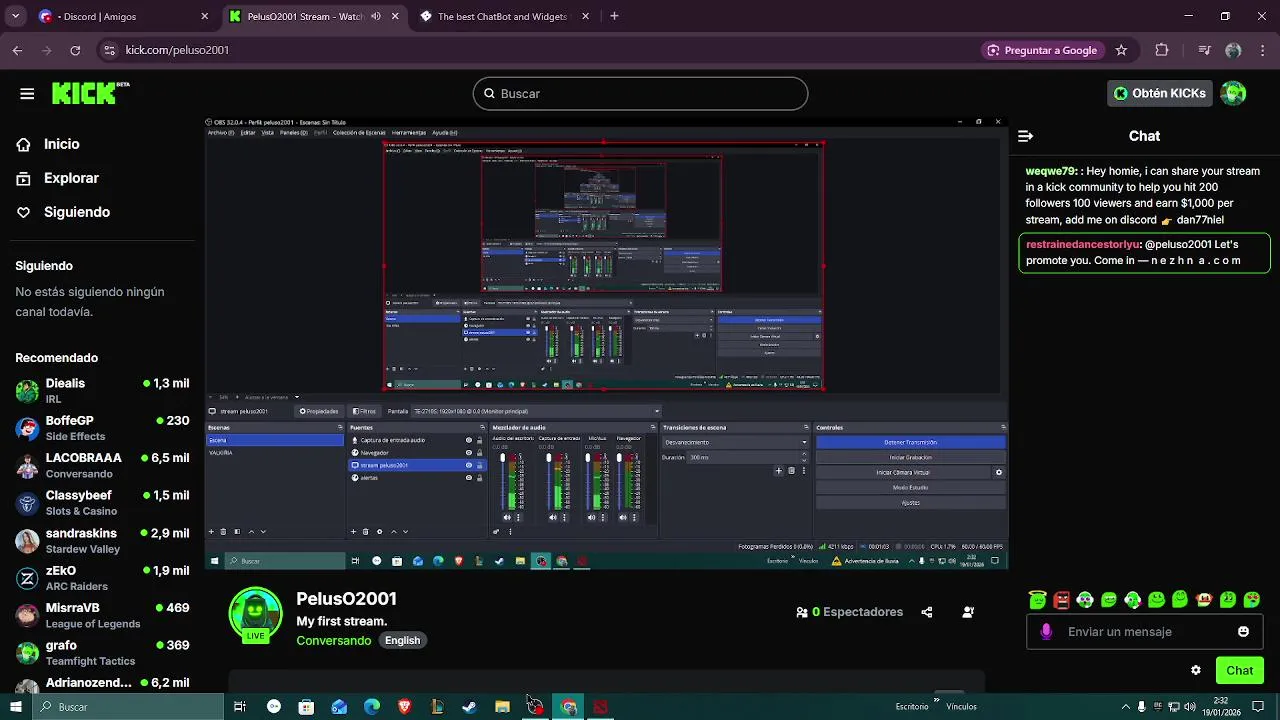Open the notification center icon
The image size is (1280, 720).
tap(1260, 707)
